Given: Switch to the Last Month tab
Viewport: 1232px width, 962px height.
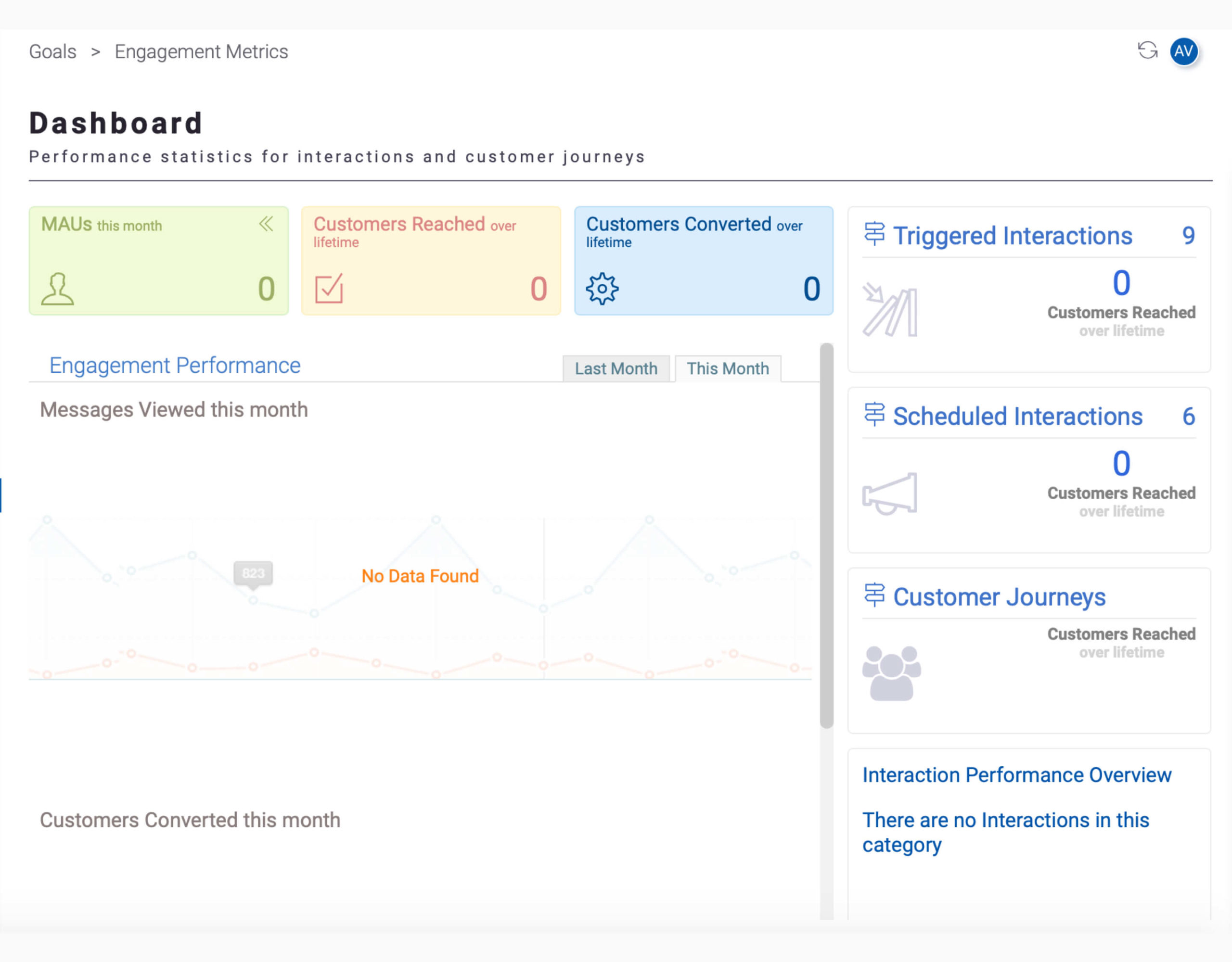Looking at the screenshot, I should [616, 368].
